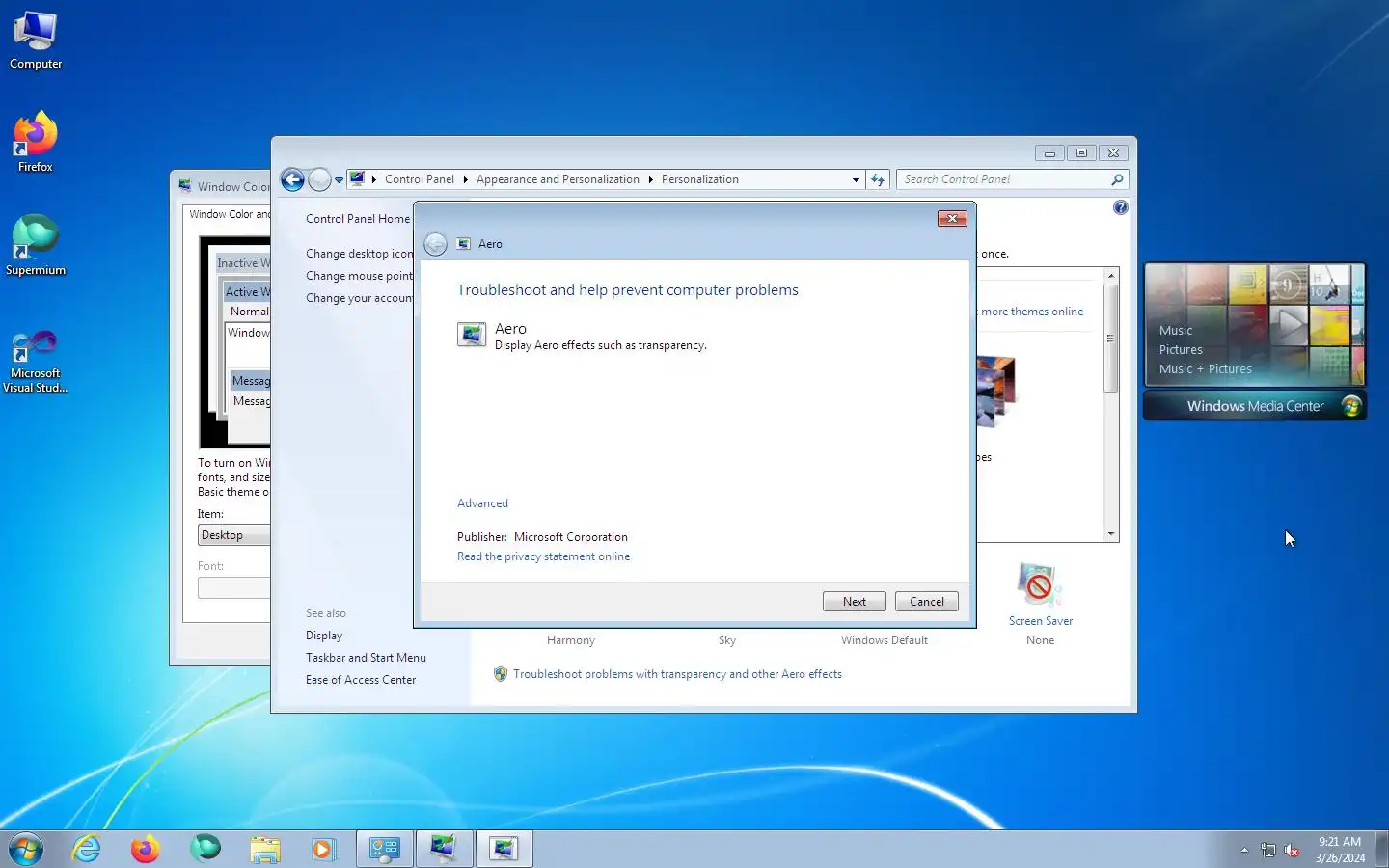Viewport: 1389px width, 868px height.
Task: Close the Aero troubleshooter dialog
Action: [952, 219]
